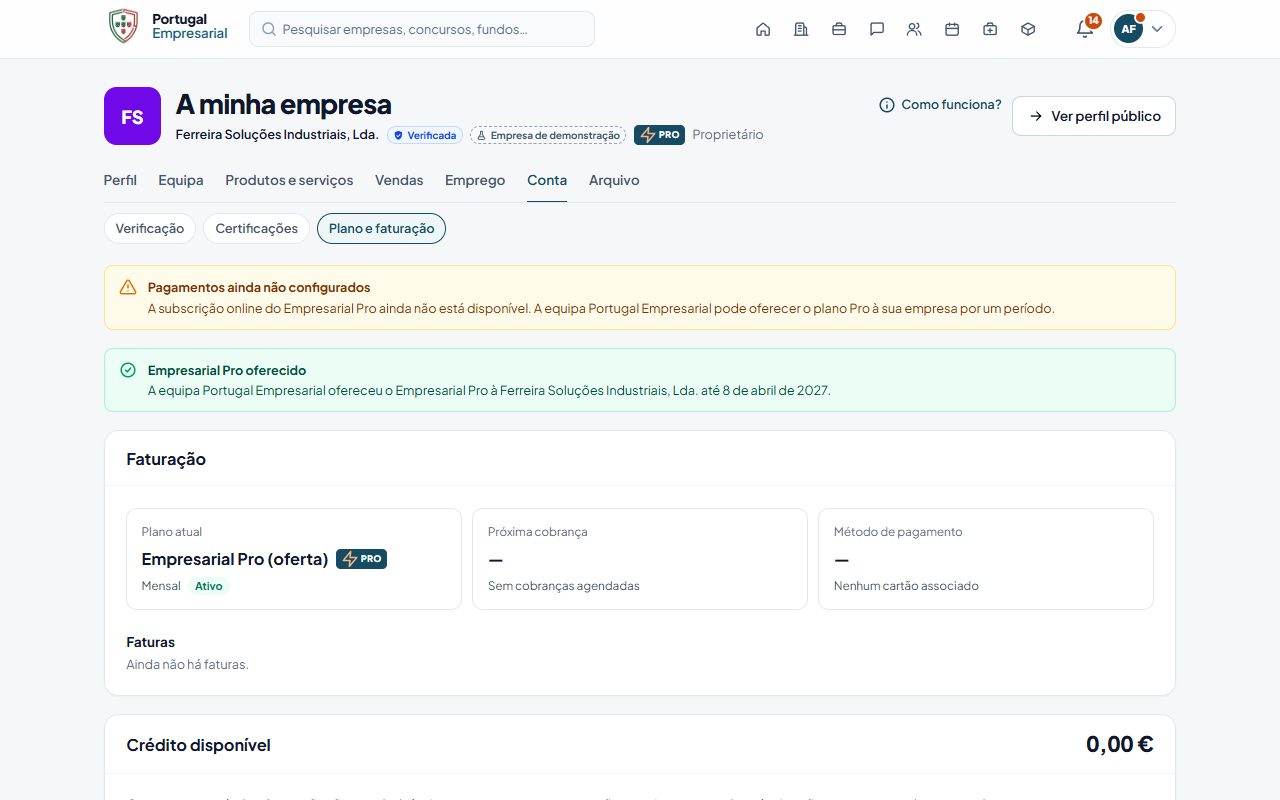Open the calendar icon in the top navigation
This screenshot has height=800, width=1280.
(952, 29)
